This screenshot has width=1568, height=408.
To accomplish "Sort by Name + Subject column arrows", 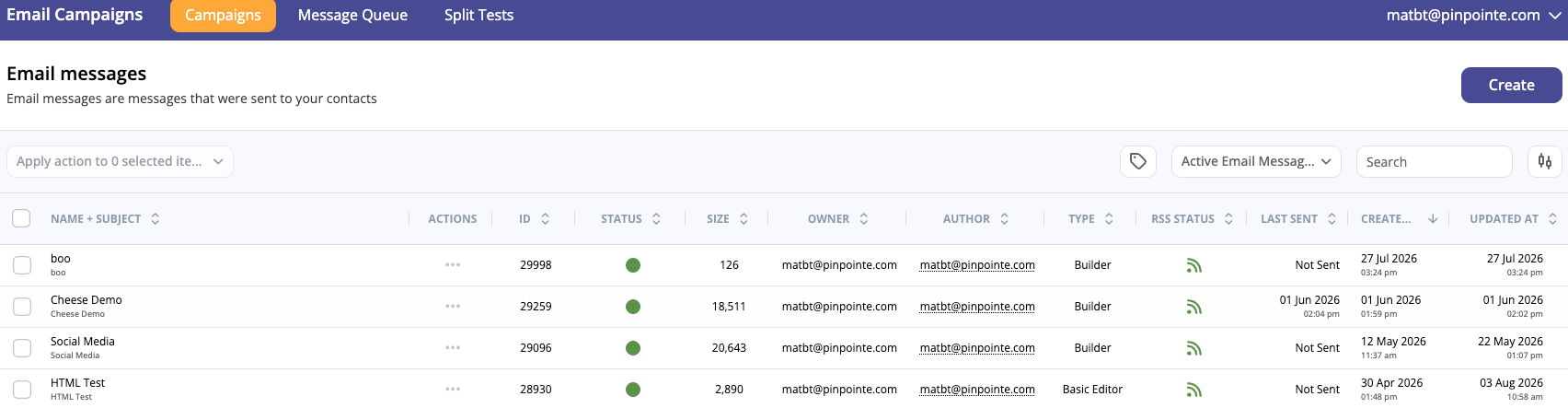I will (x=156, y=219).
